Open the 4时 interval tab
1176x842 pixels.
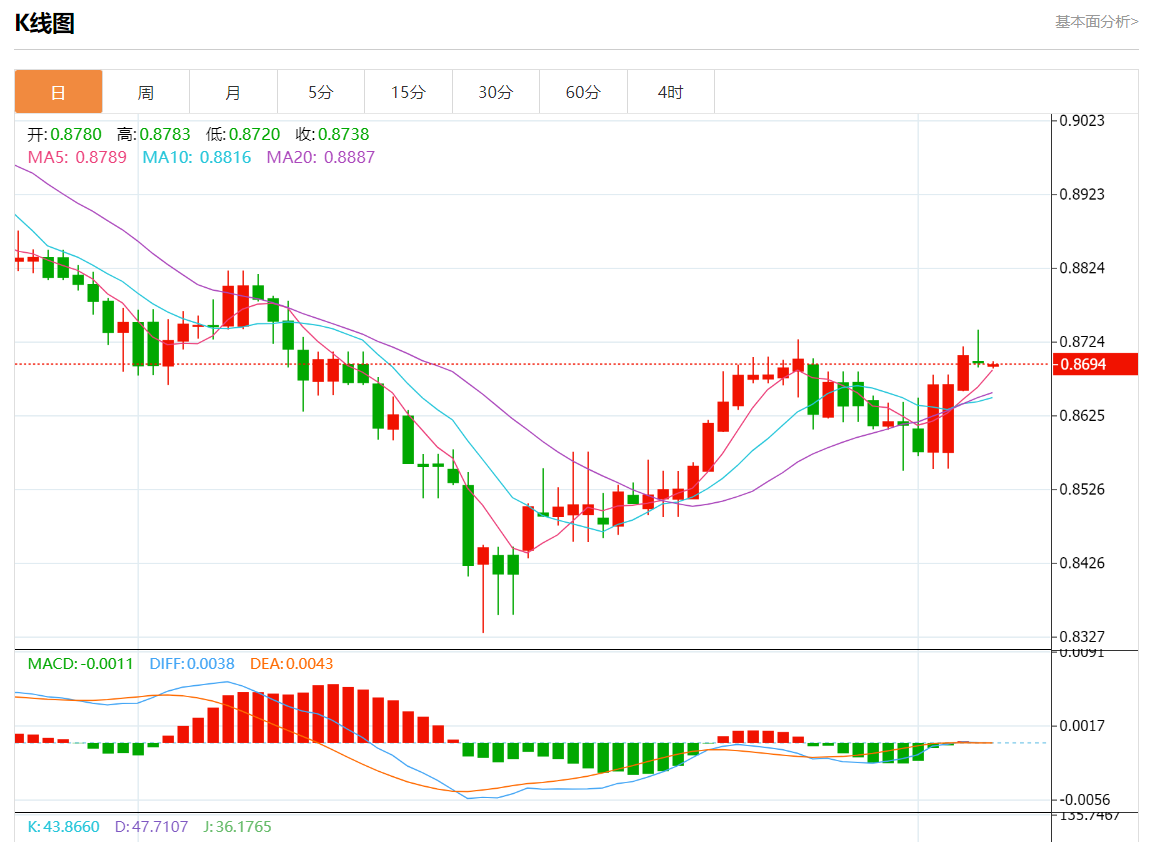tap(670, 92)
